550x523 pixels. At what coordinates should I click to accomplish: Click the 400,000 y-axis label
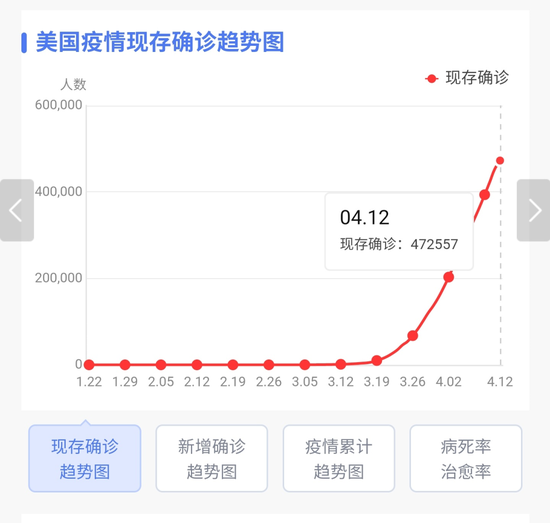(59, 192)
